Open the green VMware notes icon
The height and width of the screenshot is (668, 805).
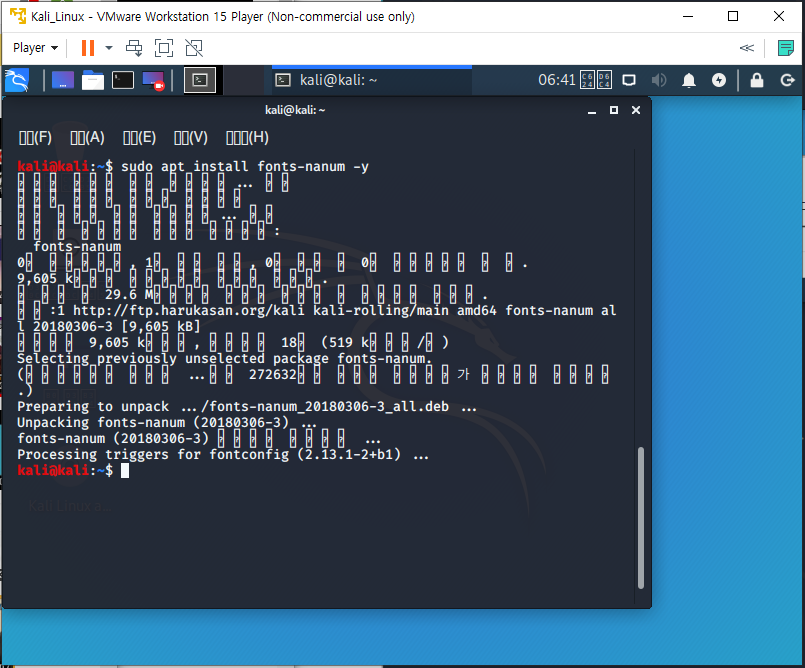coord(785,48)
